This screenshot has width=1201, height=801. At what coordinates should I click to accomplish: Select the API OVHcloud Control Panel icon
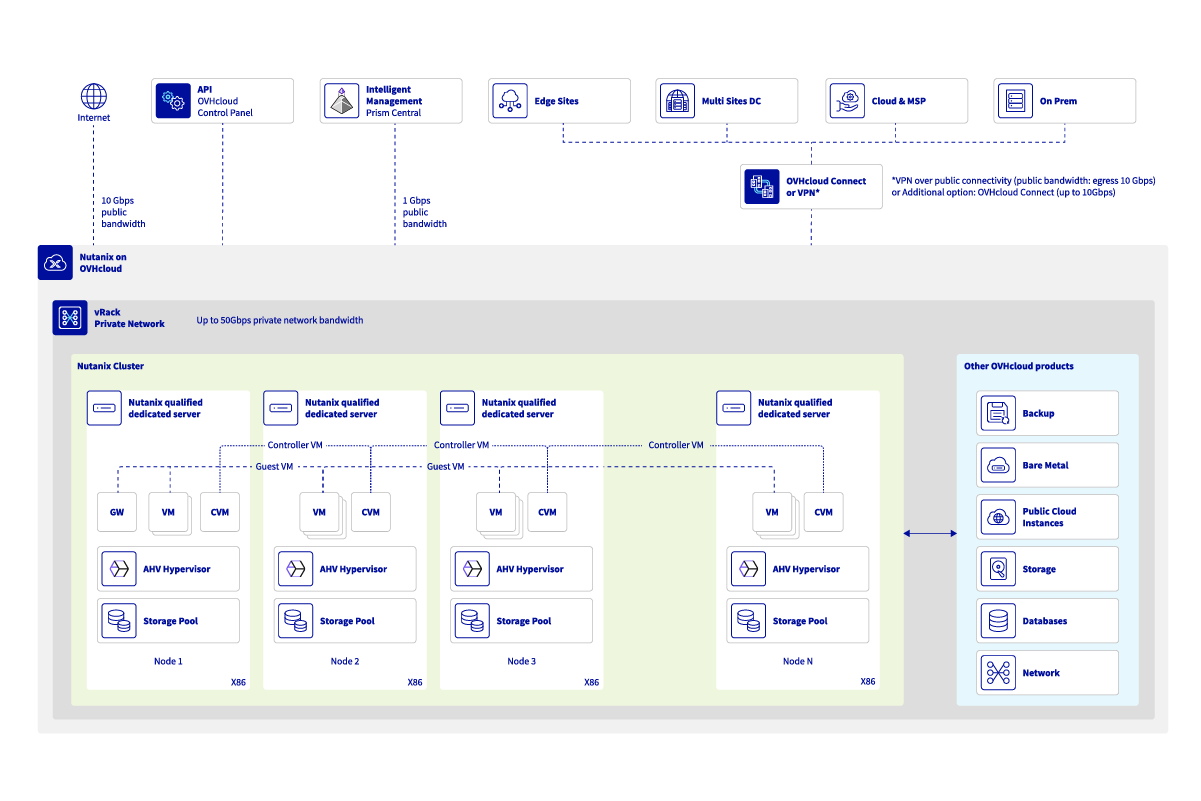pyautogui.click(x=174, y=101)
